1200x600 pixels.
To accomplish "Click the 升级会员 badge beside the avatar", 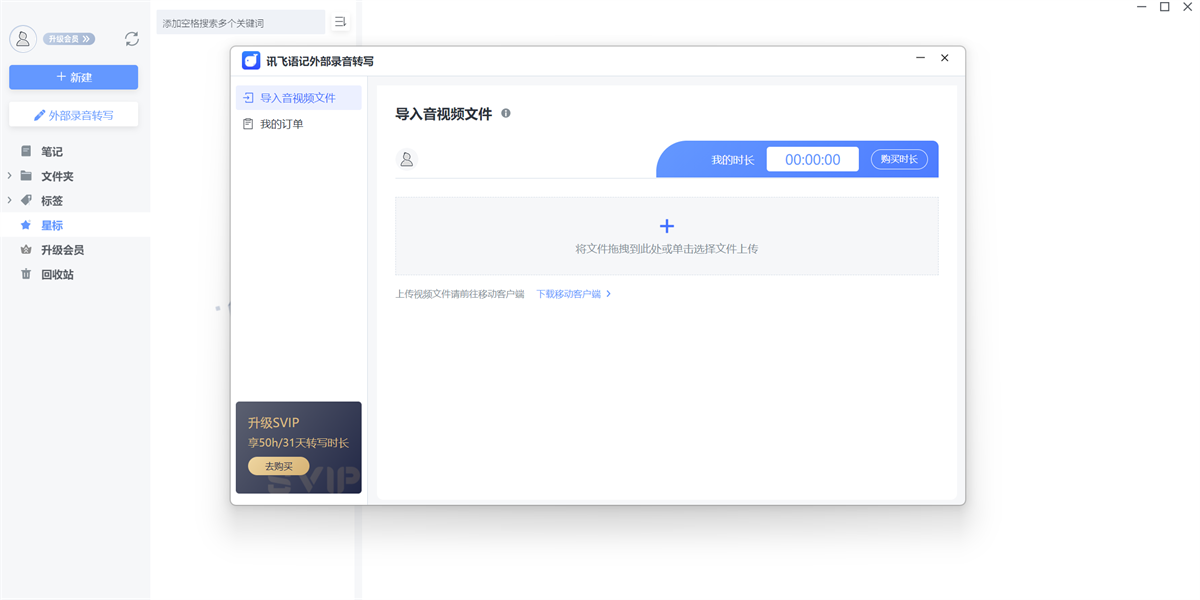I will coord(69,39).
